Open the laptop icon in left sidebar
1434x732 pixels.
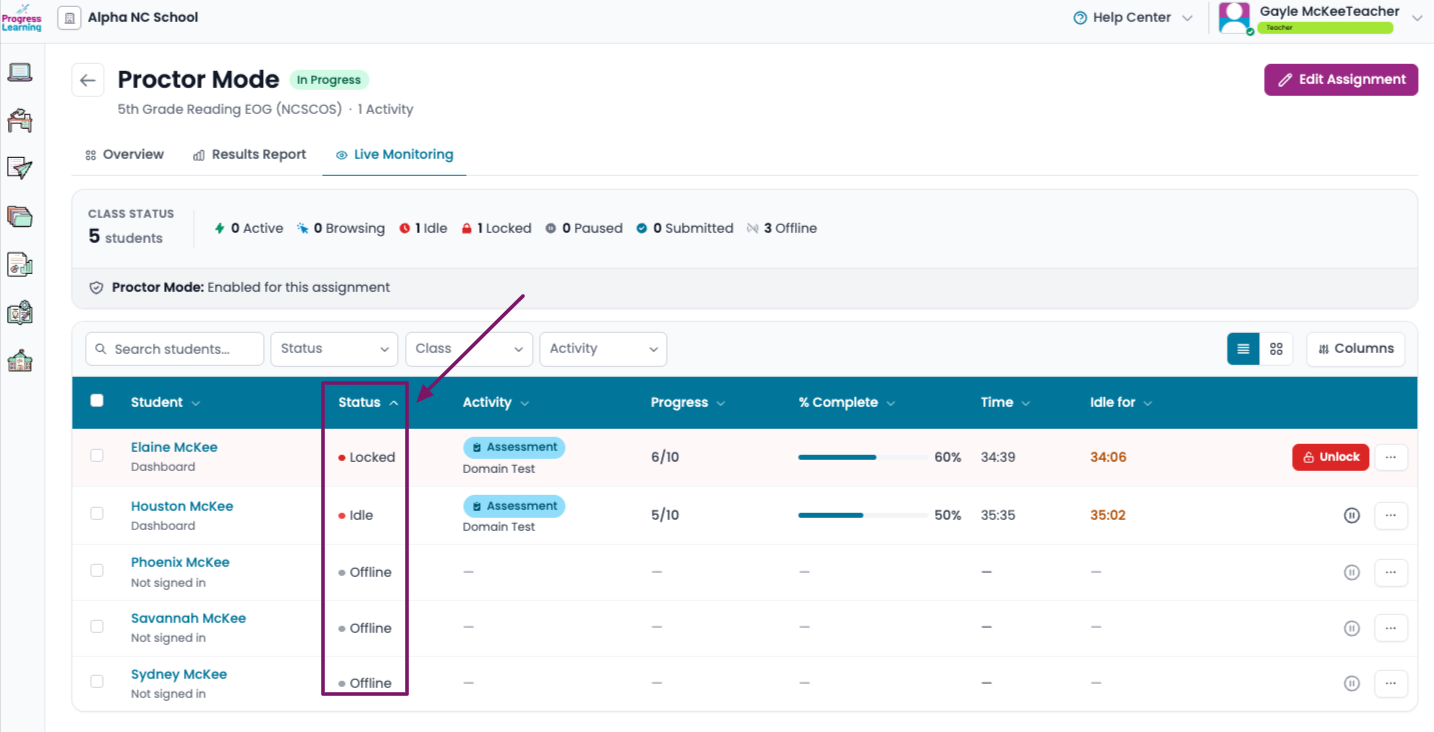coord(20,72)
